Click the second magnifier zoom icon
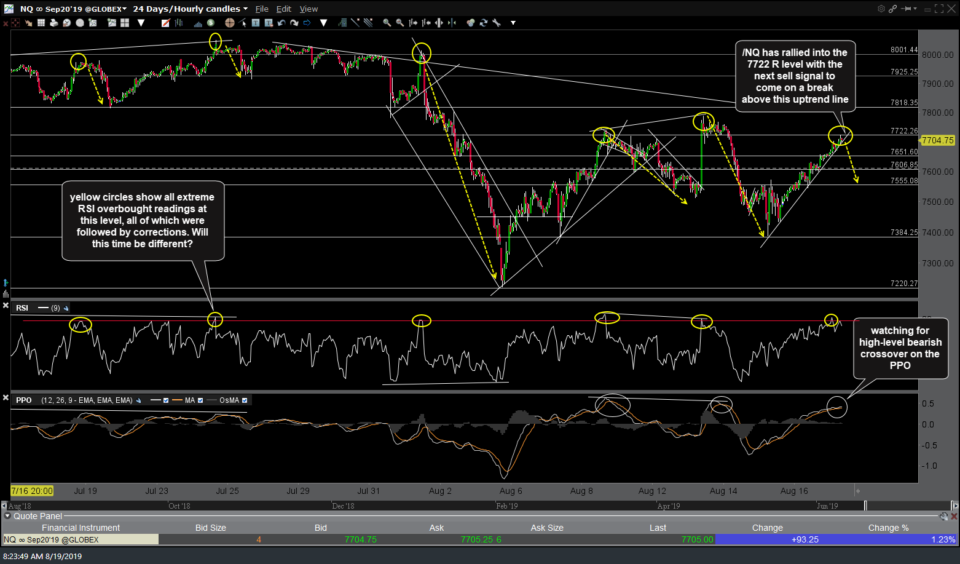The height and width of the screenshot is (564, 960). point(400,23)
